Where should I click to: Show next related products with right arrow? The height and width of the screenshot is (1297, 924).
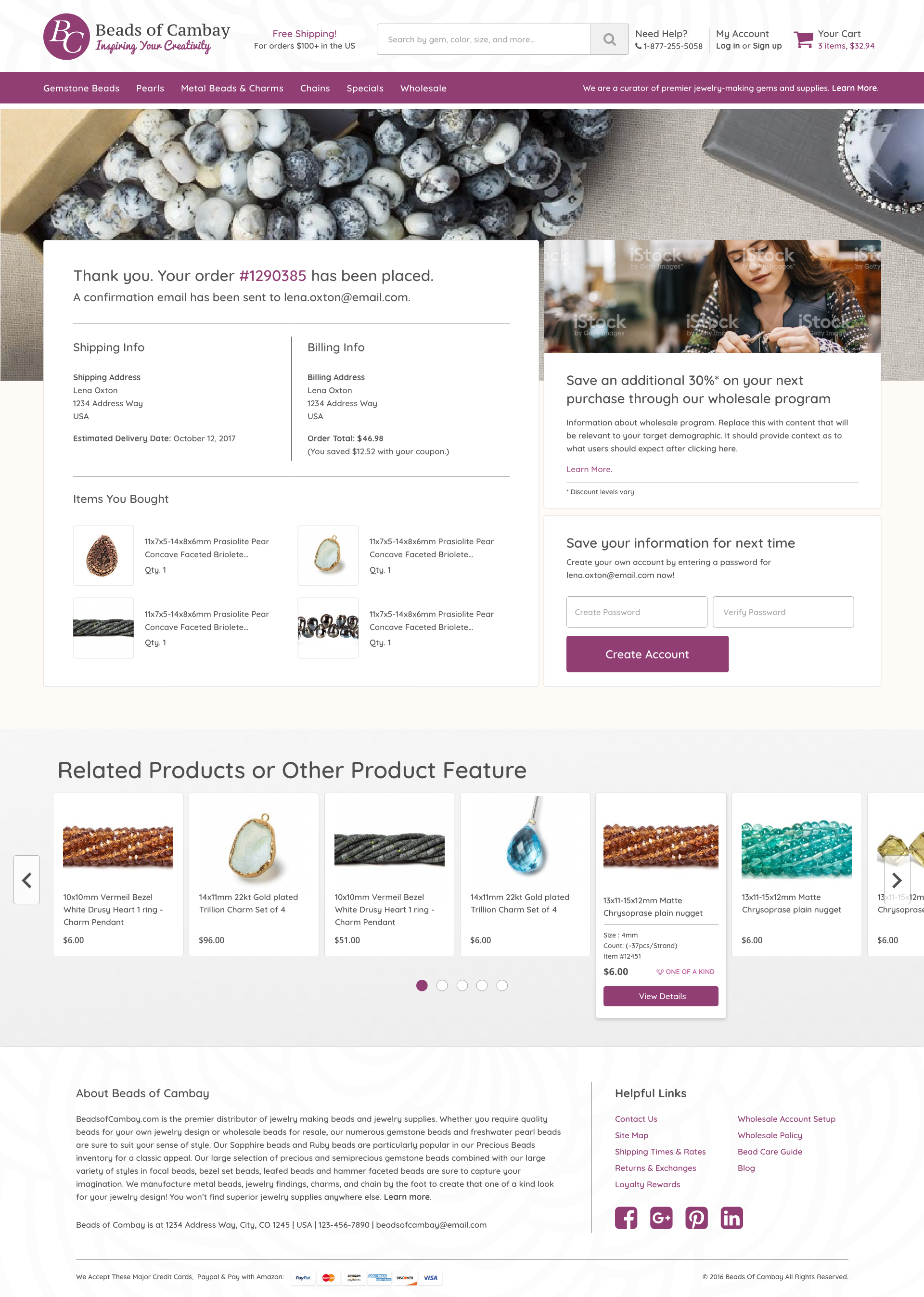click(897, 879)
